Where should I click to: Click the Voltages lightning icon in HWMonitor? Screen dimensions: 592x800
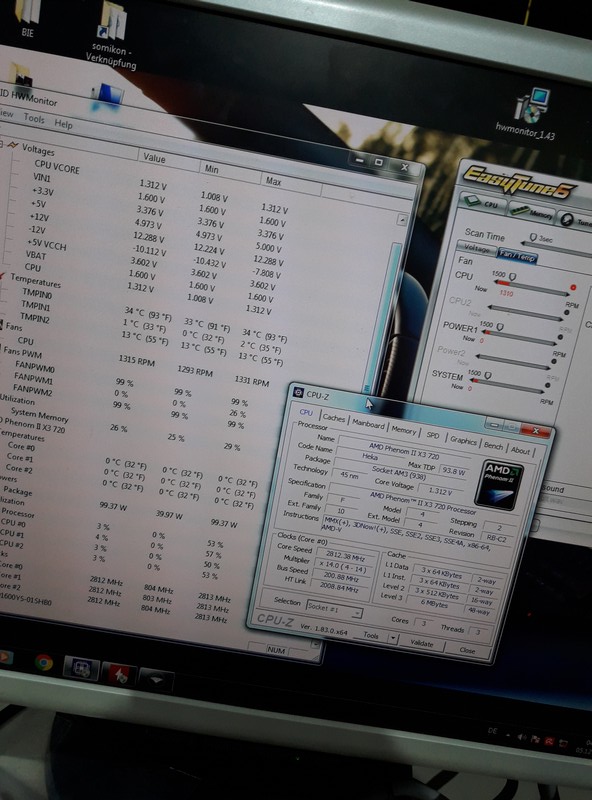(12, 145)
